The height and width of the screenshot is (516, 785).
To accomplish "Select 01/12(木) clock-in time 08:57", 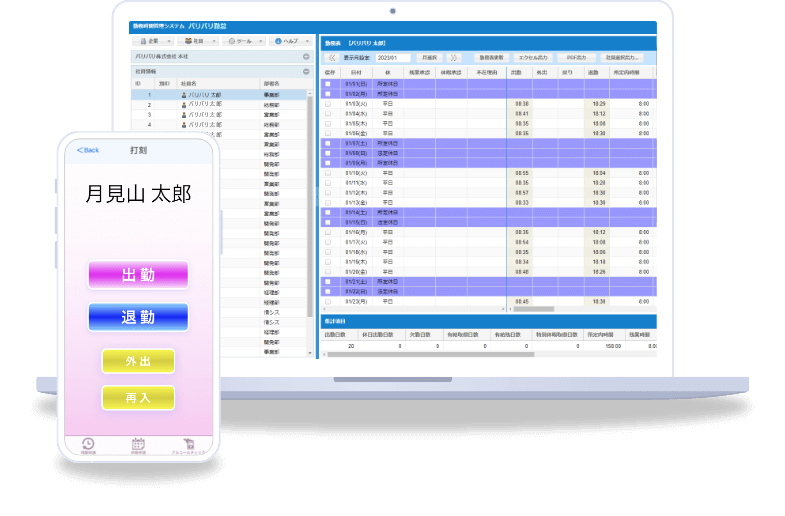I will 522,193.
